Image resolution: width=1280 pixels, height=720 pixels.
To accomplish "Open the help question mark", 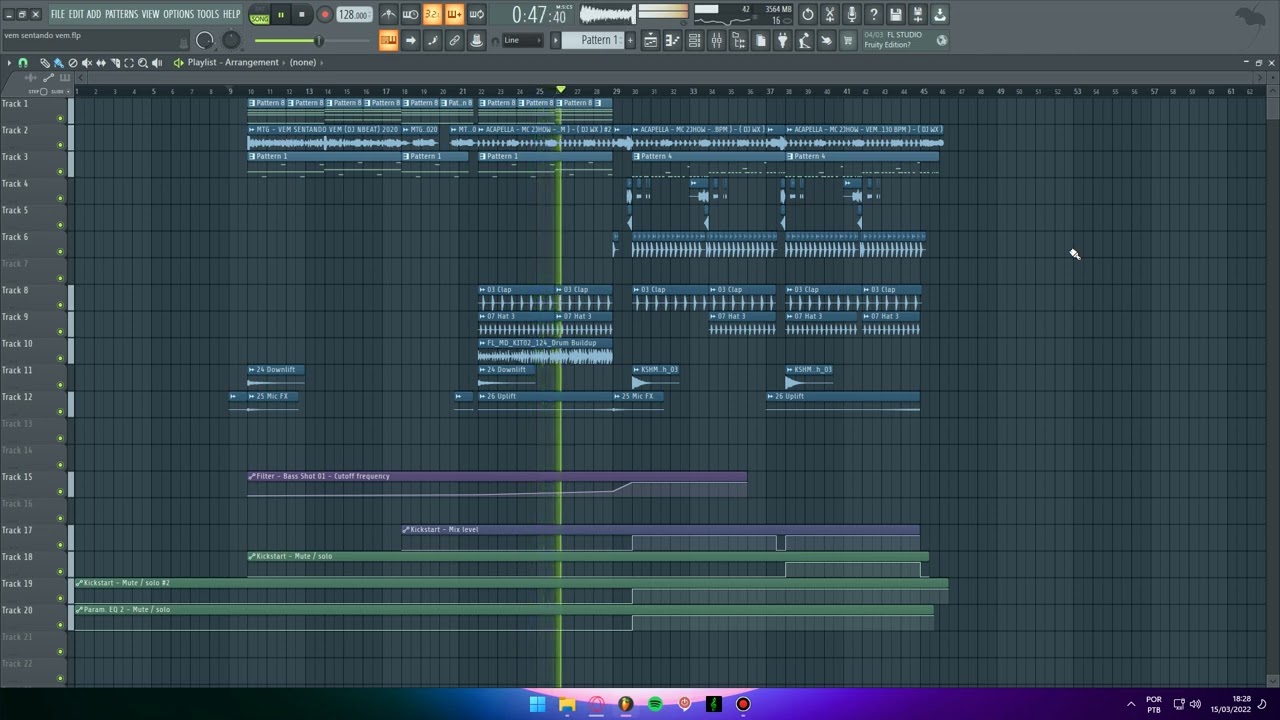I will click(x=874, y=14).
